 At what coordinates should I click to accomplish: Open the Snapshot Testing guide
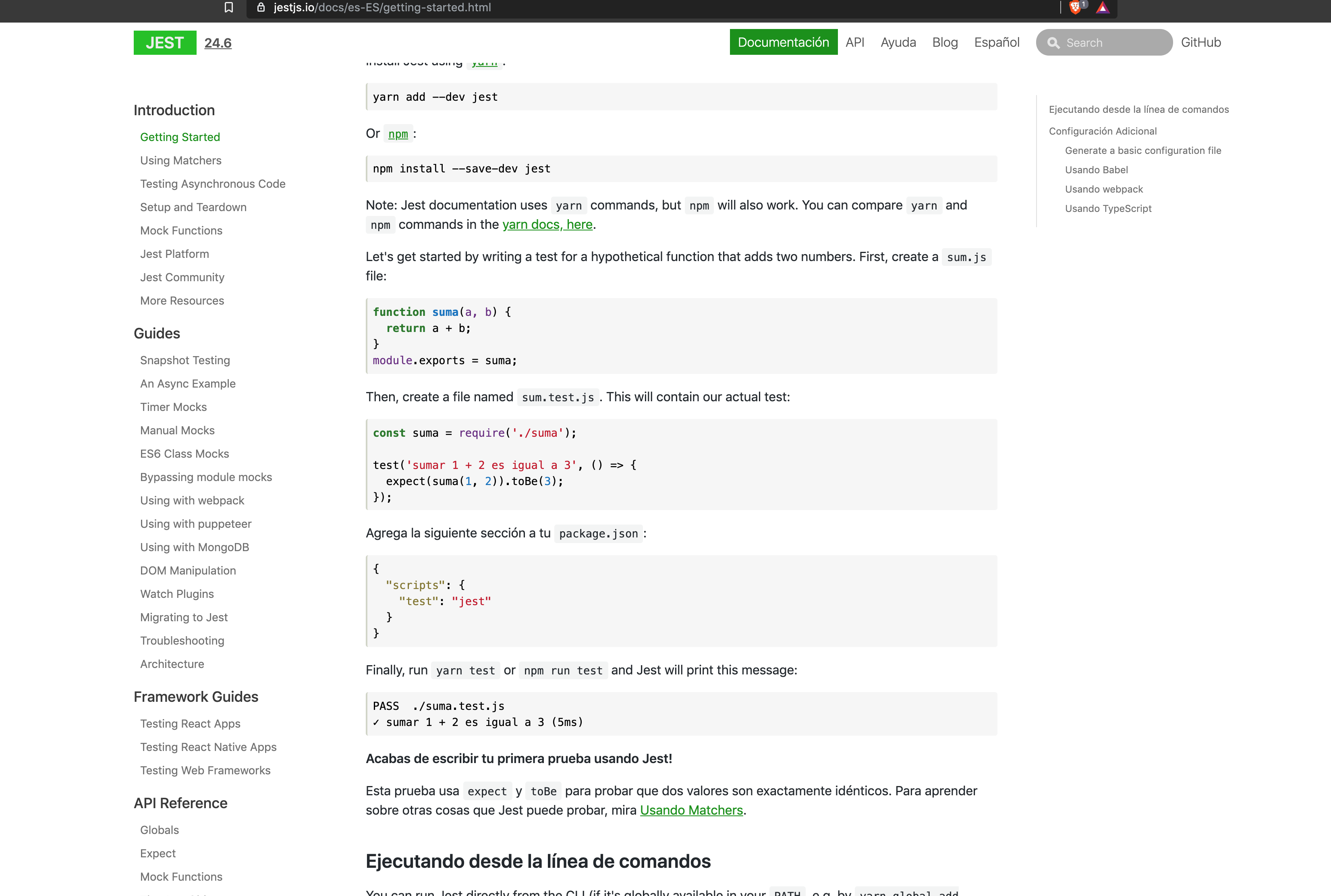pyautogui.click(x=185, y=360)
